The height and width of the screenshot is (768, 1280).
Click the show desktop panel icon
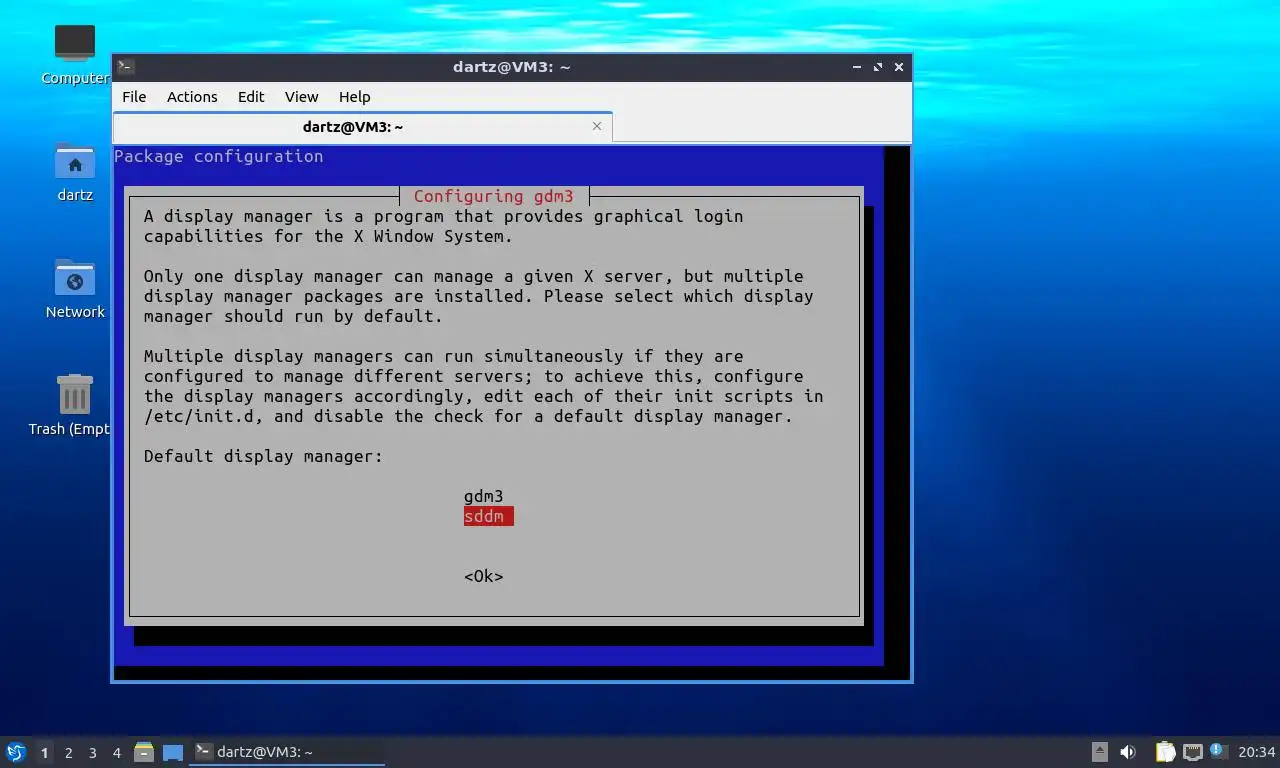pos(173,752)
